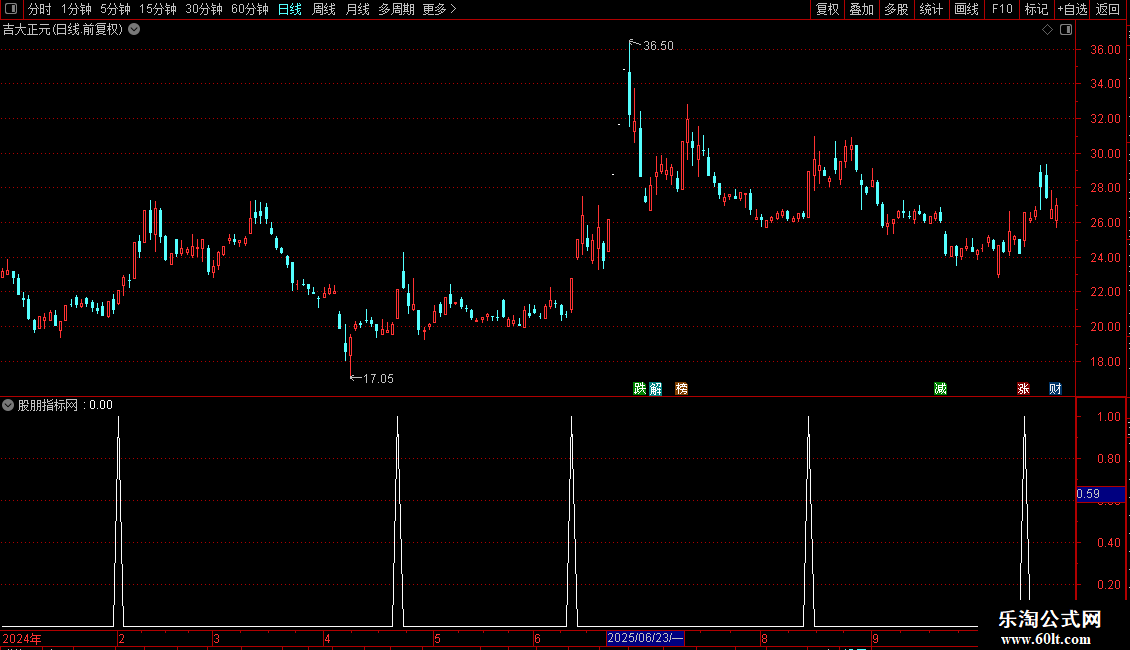Image resolution: width=1130 pixels, height=650 pixels.
Task: Open 多周期 multi-period view
Action: (396, 9)
